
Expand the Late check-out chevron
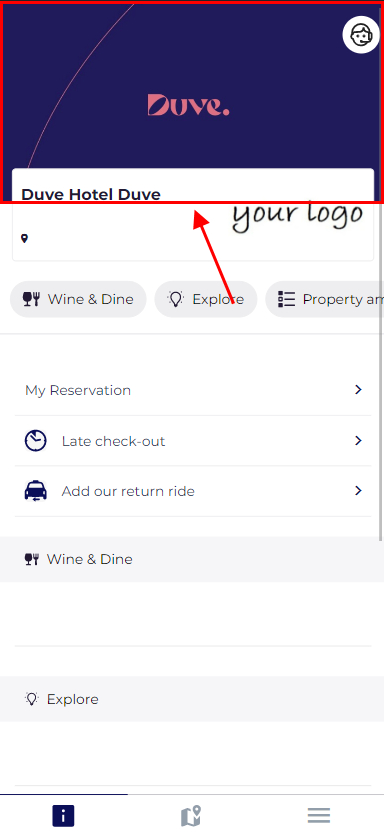point(358,440)
